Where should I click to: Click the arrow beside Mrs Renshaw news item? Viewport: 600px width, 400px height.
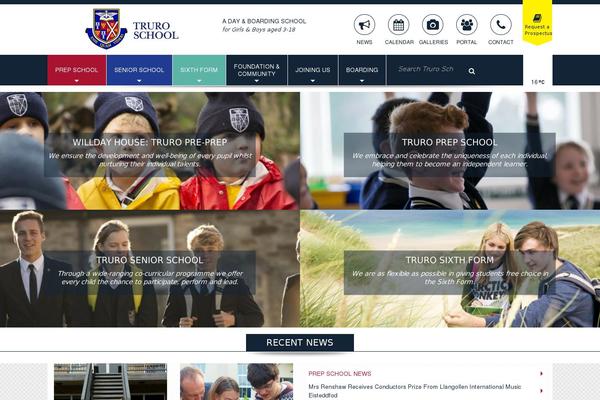(541, 391)
